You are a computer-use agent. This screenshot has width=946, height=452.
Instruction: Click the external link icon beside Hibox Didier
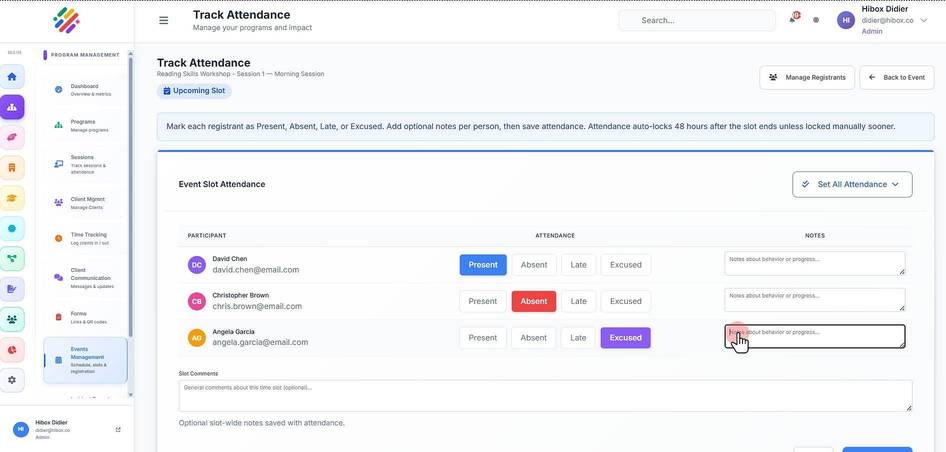point(118,430)
